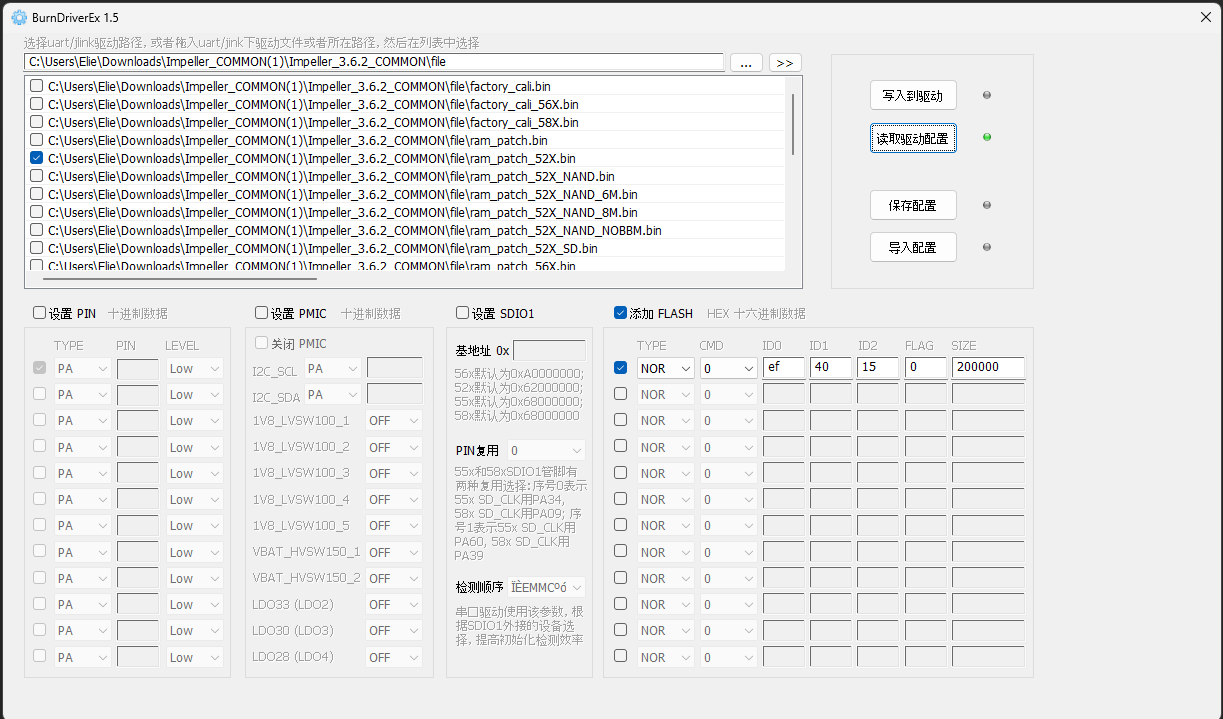Check the factory_cali_58X.bin checkbox
Viewport: 1223px width, 719px height.
click(37, 122)
